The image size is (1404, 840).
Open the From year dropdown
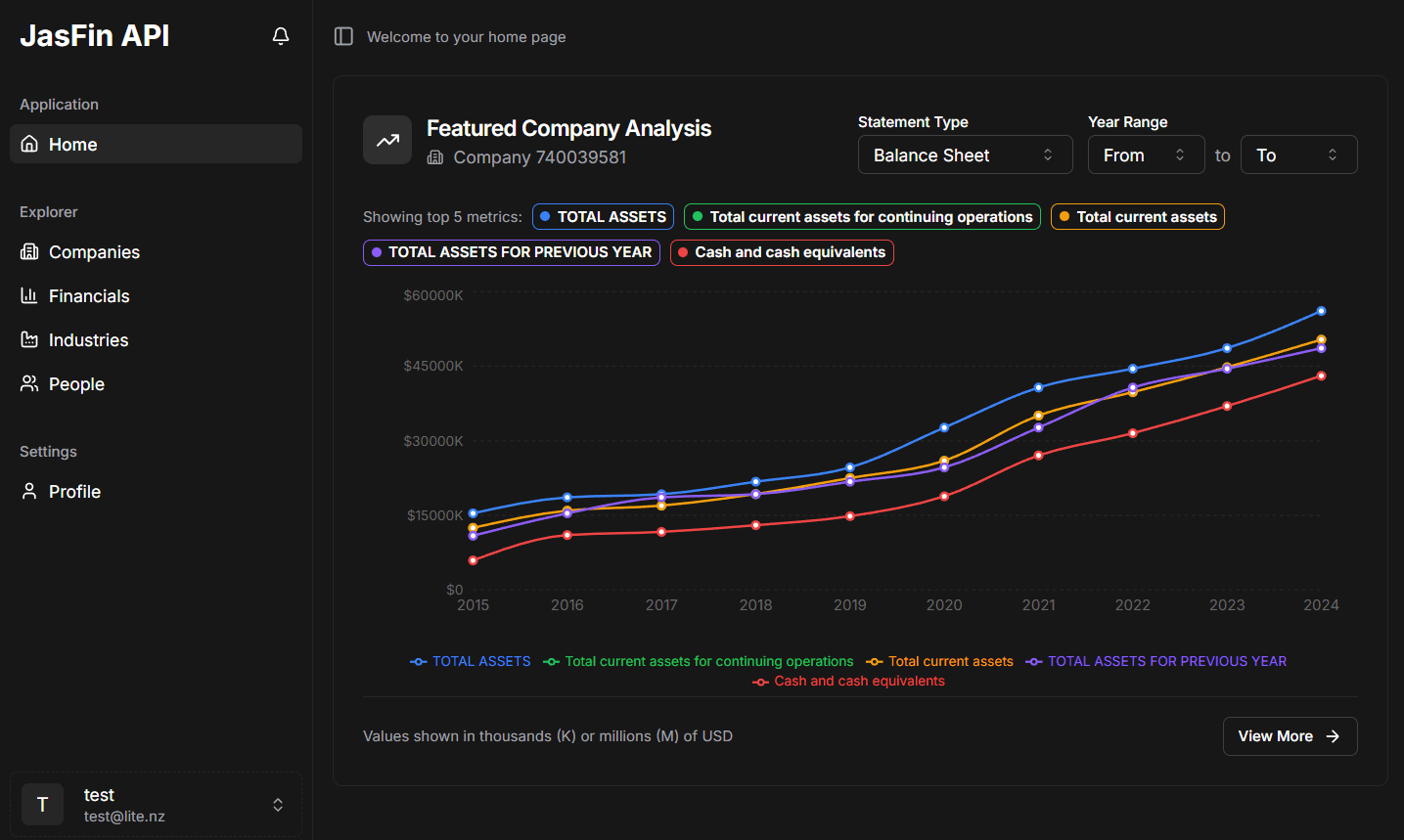click(1145, 155)
